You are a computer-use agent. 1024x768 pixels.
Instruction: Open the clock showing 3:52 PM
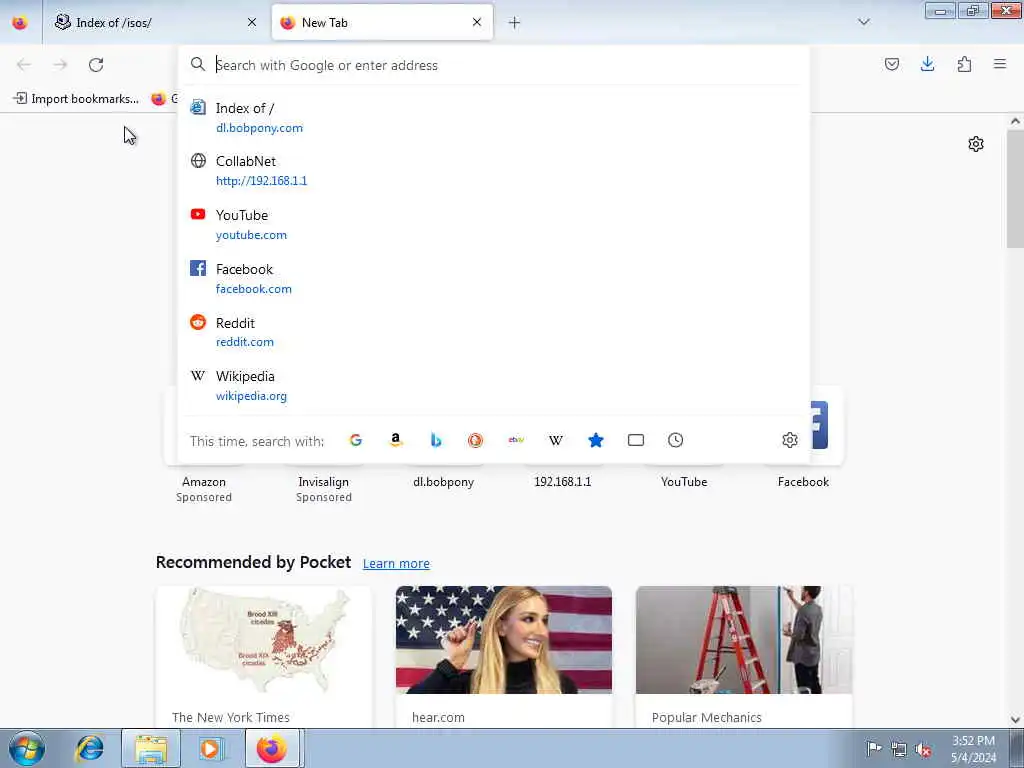pyautogui.click(x=973, y=749)
